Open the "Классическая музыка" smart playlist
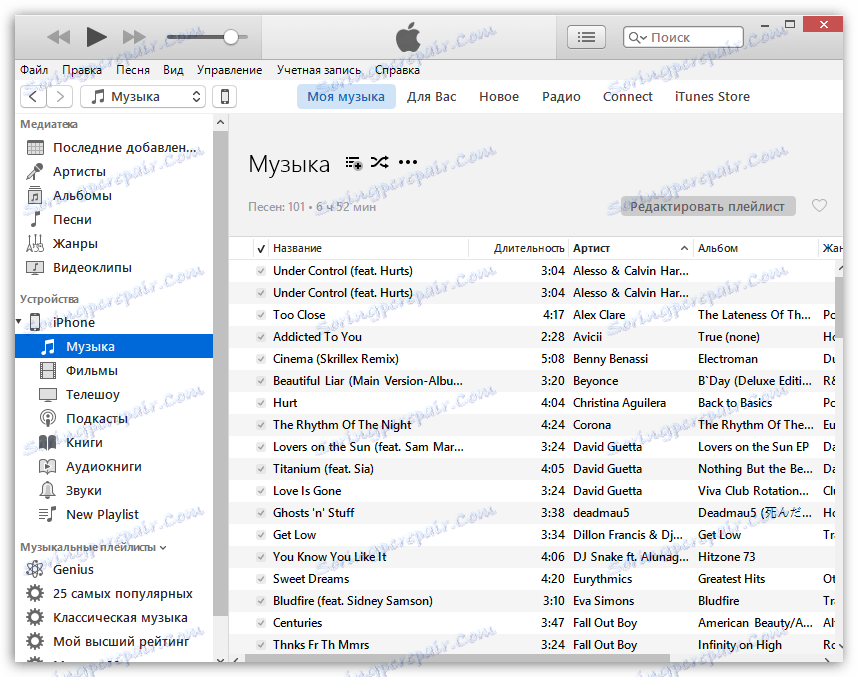The height and width of the screenshot is (677, 858). [x=114, y=618]
